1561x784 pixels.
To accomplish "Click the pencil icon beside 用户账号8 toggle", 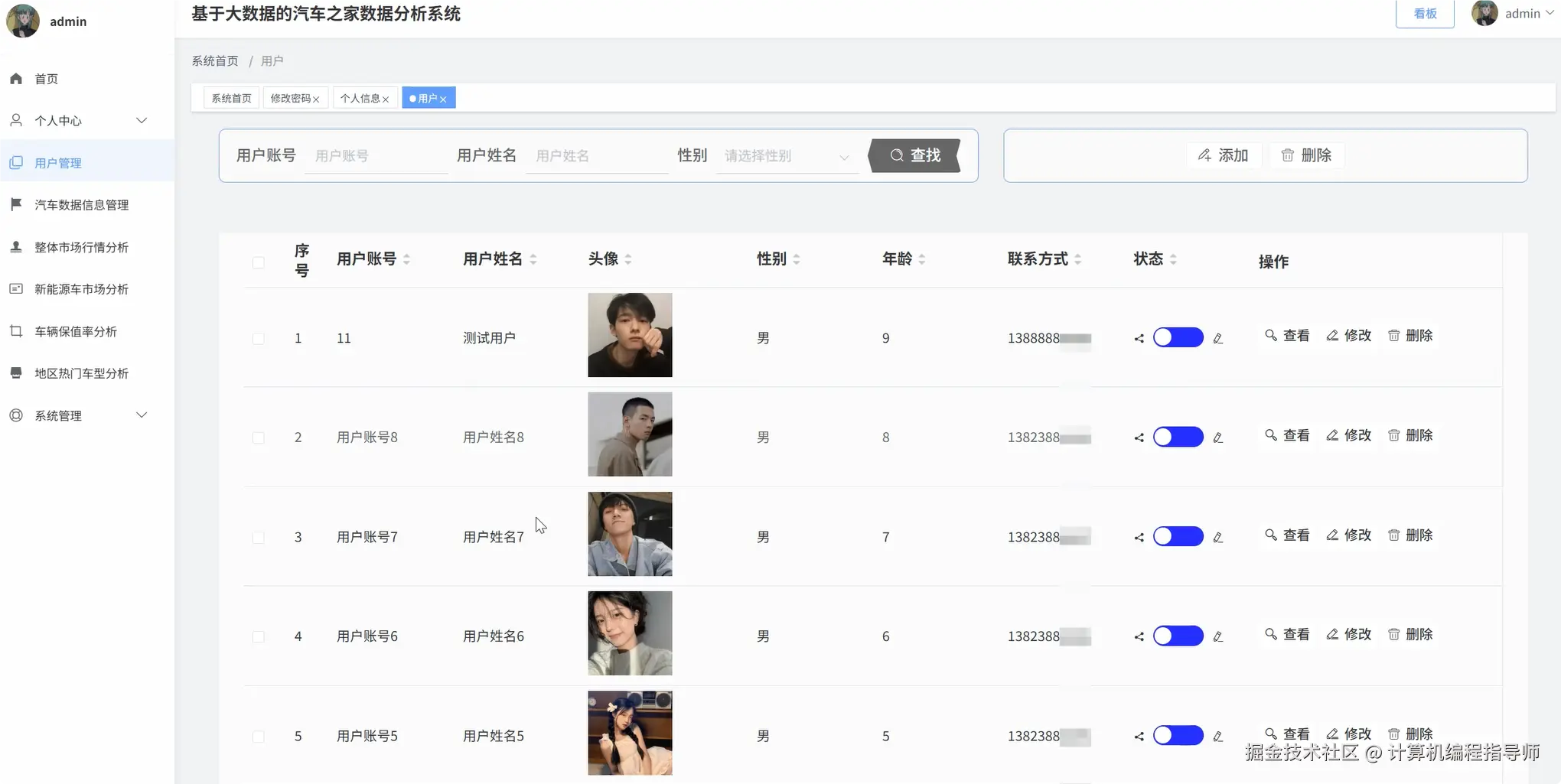I will tap(1218, 438).
